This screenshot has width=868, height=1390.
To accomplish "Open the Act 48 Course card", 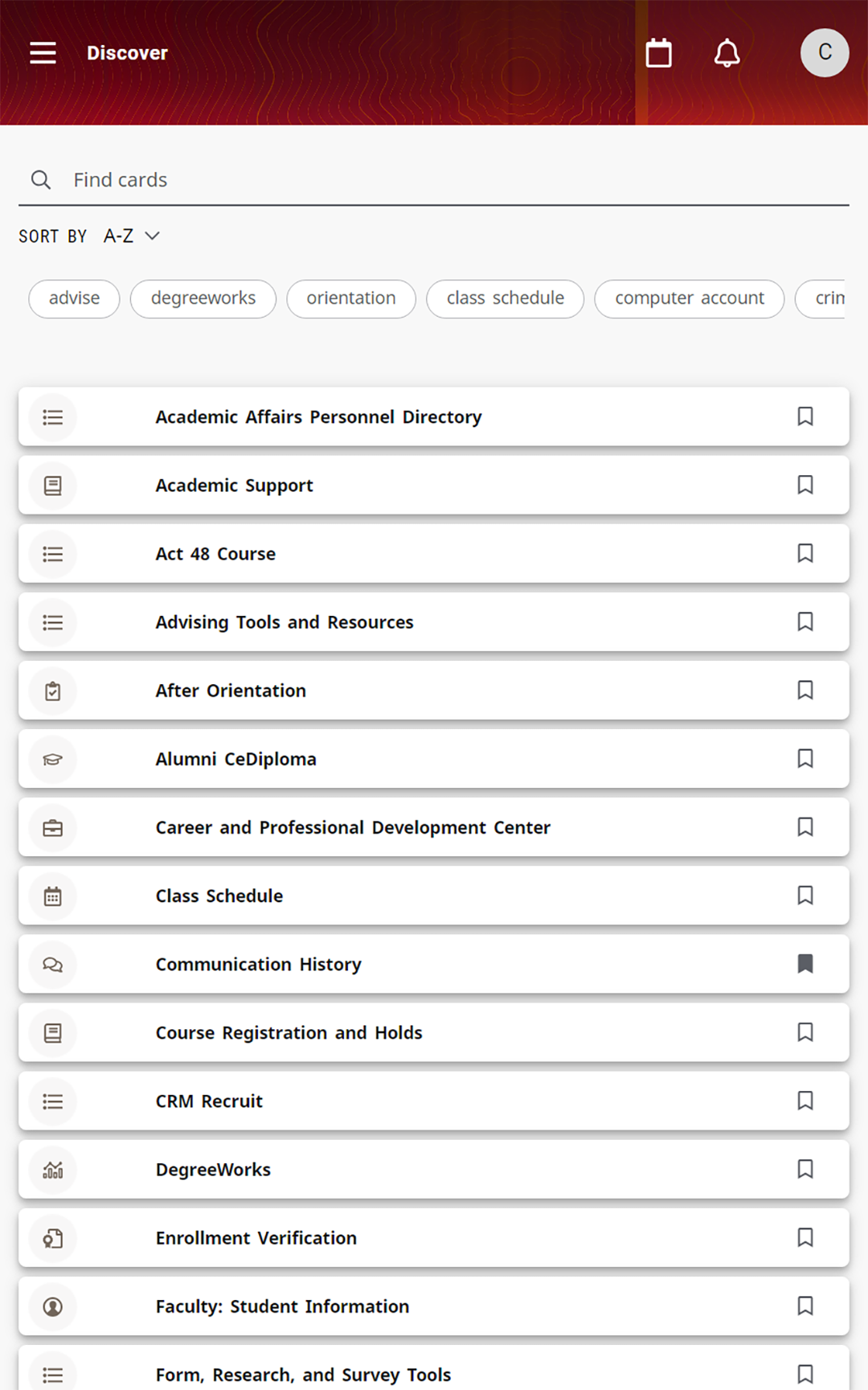I will [x=434, y=554].
